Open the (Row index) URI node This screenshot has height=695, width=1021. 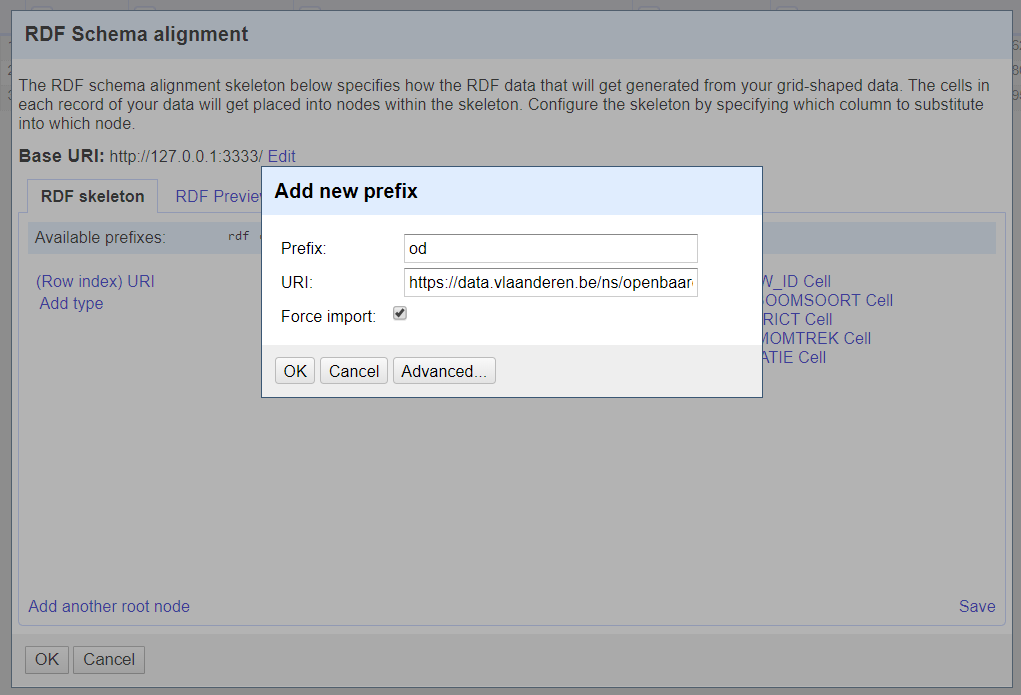pos(95,282)
